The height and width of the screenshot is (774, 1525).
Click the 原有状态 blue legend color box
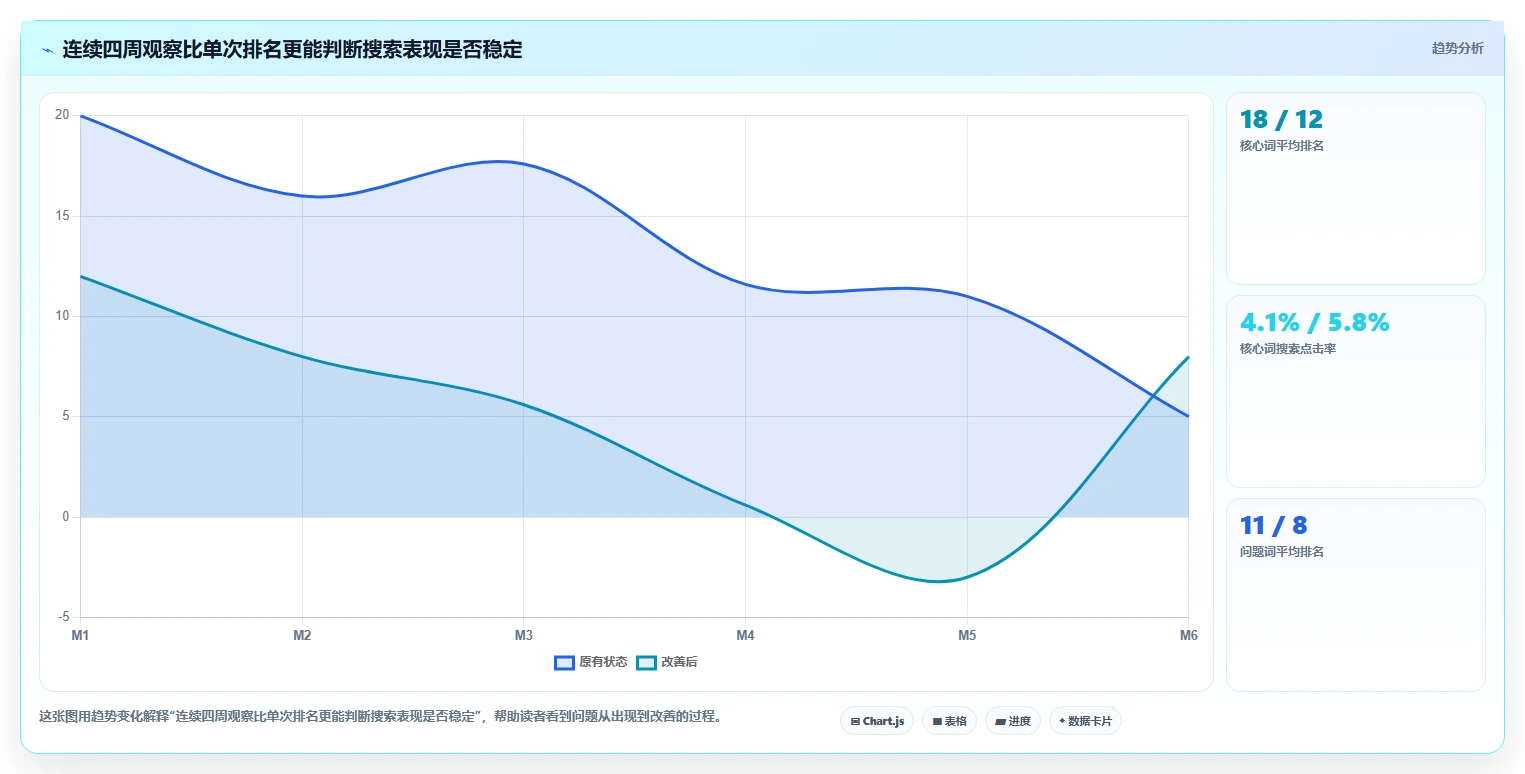click(564, 662)
